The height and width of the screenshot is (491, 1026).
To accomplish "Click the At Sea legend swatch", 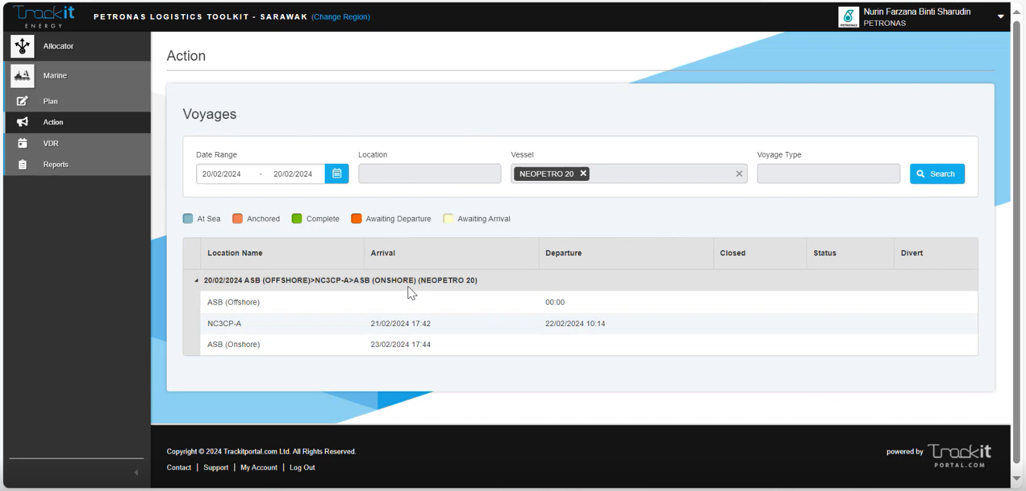I will tap(188, 219).
